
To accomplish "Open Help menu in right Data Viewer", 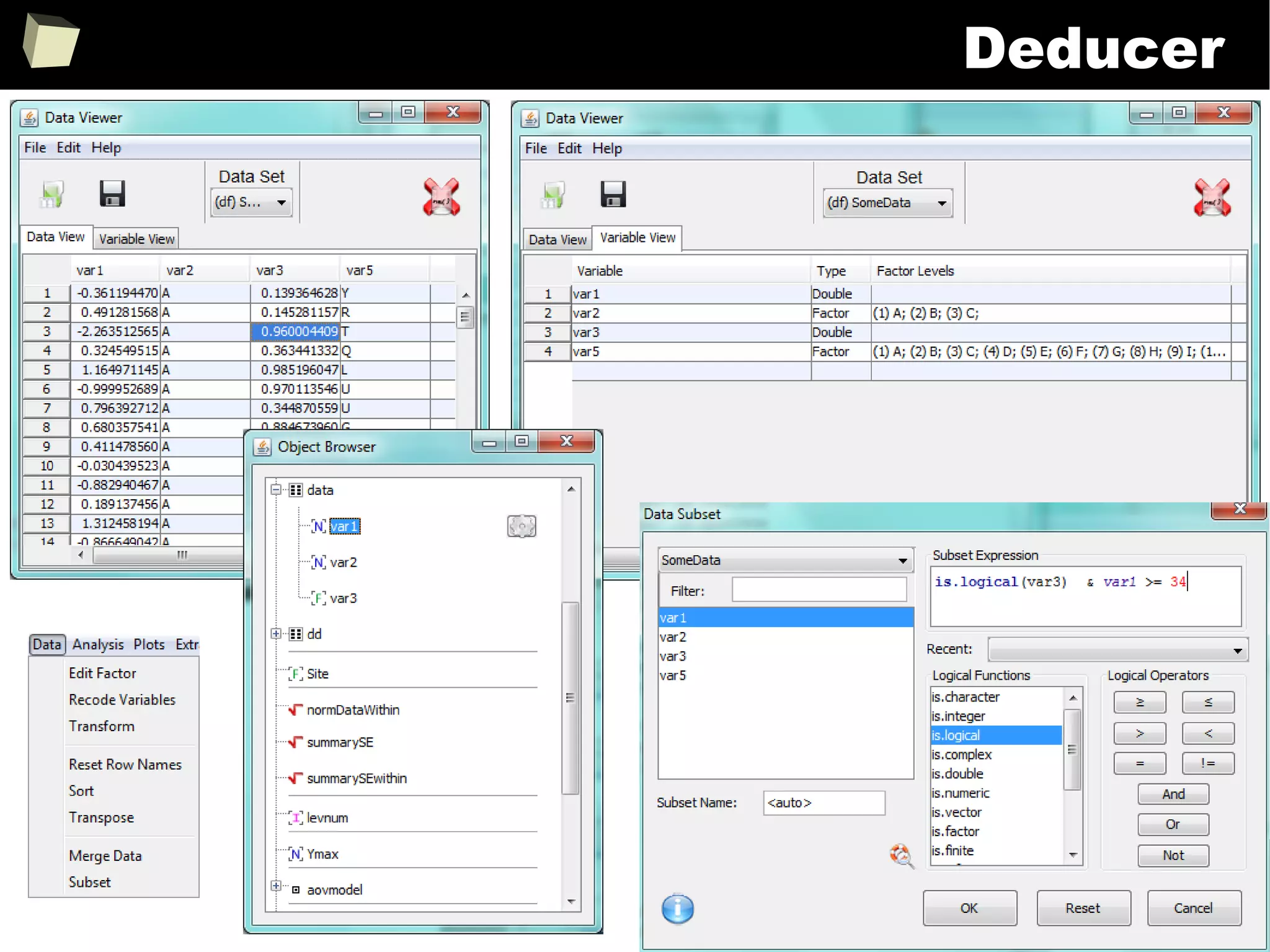I will 606,148.
